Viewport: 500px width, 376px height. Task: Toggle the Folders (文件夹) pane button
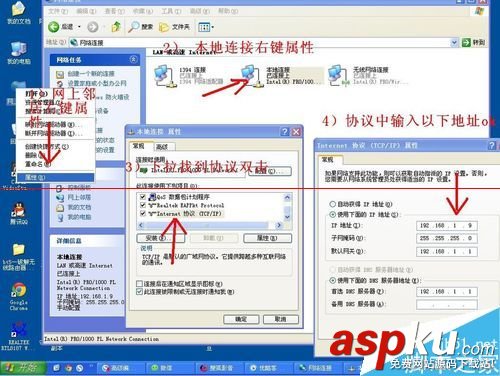(174, 27)
